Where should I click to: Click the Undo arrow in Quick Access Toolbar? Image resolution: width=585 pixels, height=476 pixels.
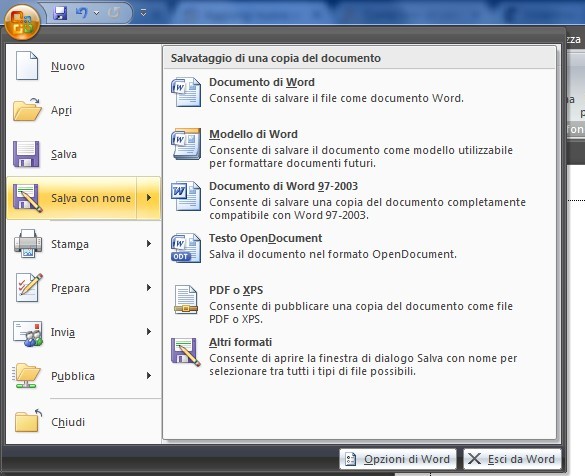click(81, 13)
